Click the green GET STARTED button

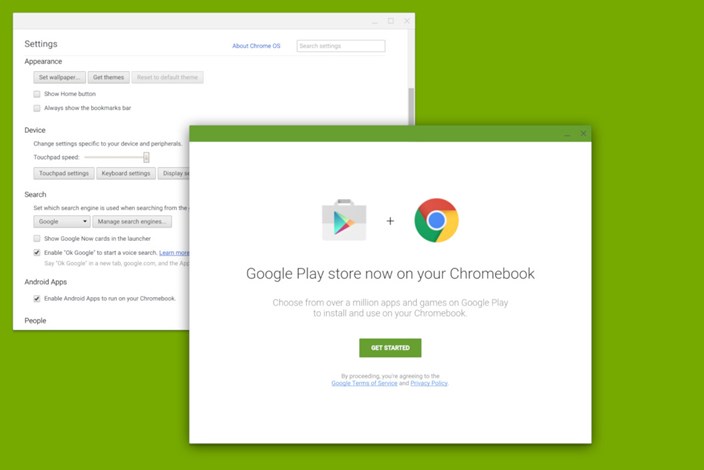(x=390, y=348)
